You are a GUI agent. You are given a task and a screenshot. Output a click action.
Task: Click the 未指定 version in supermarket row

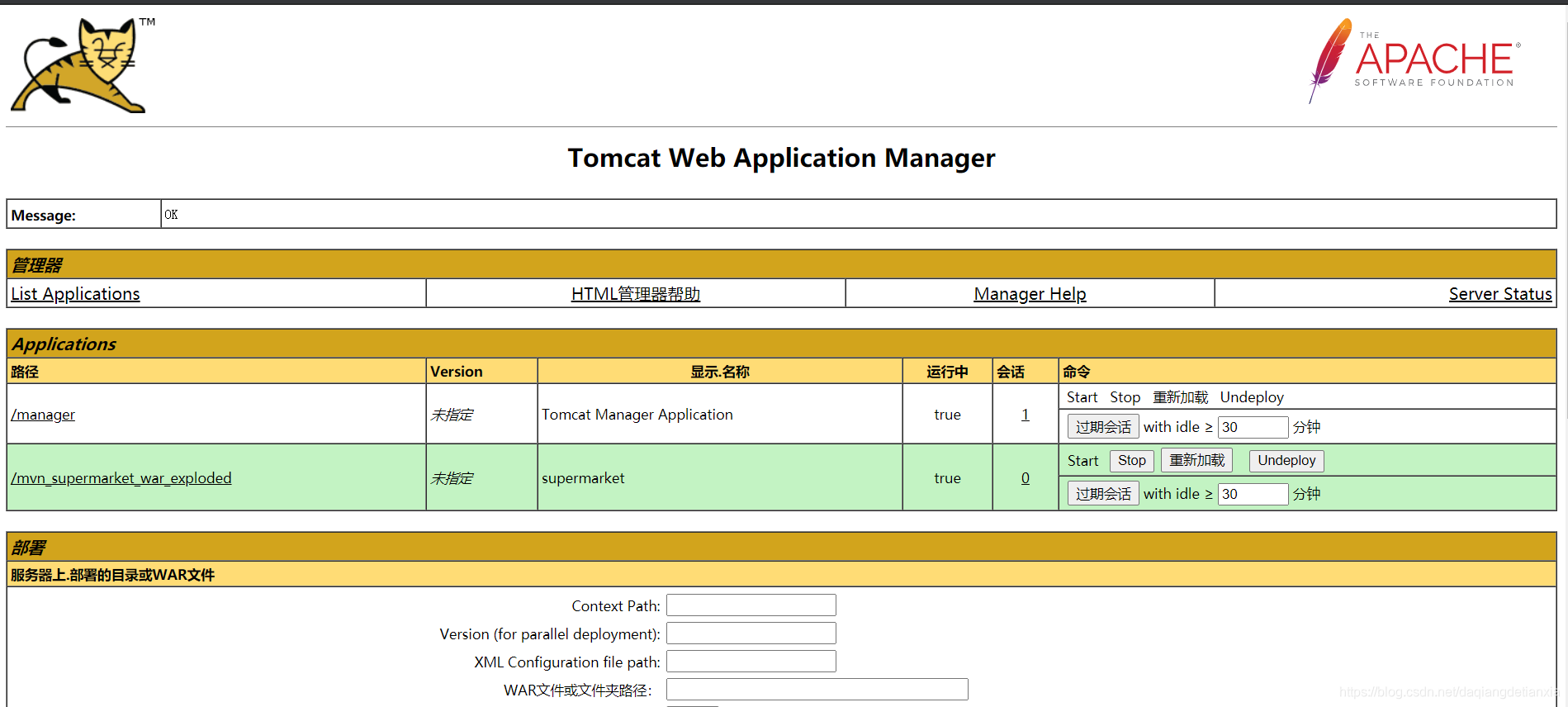coord(452,478)
